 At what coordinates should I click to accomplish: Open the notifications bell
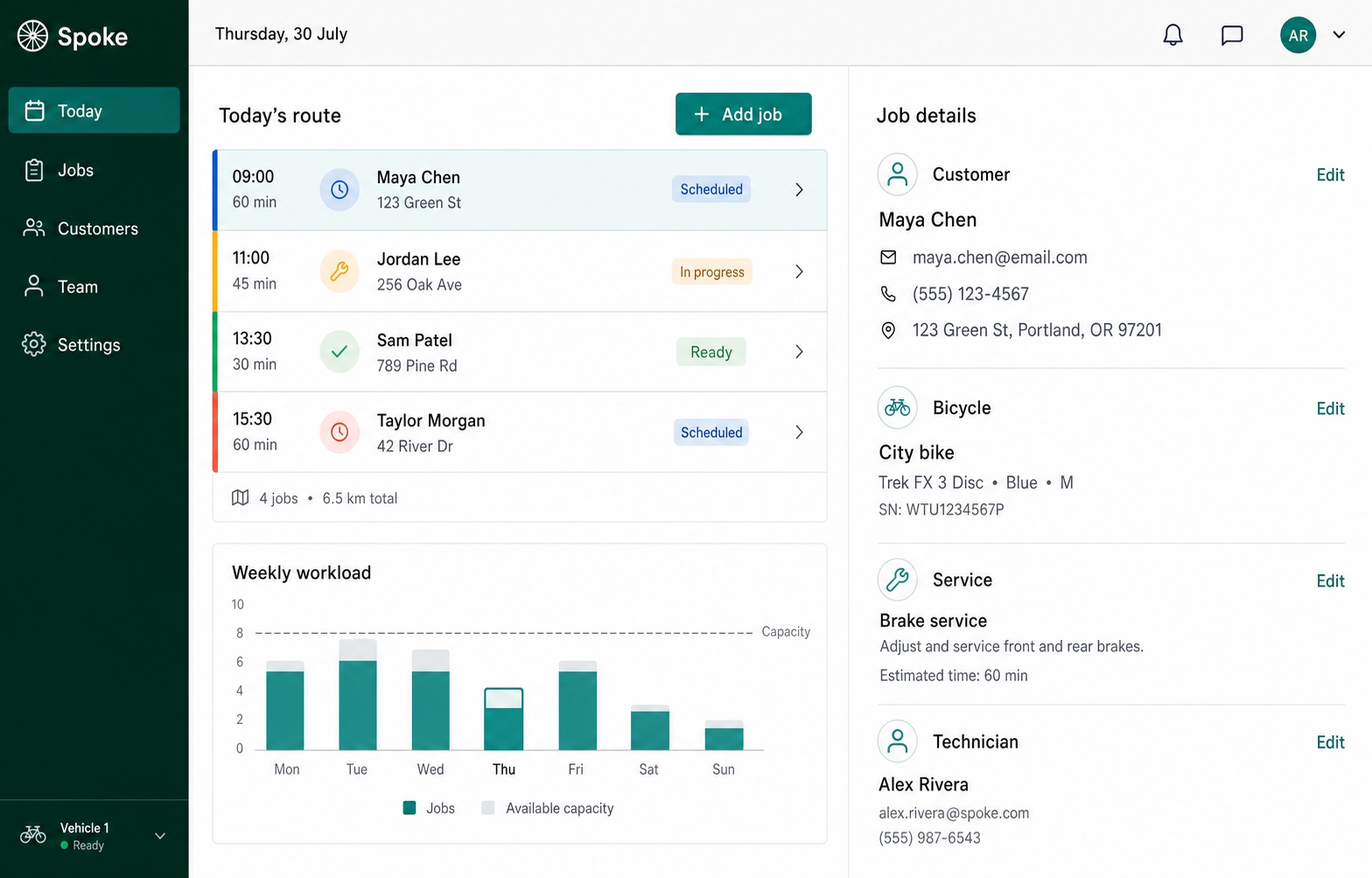coord(1172,35)
